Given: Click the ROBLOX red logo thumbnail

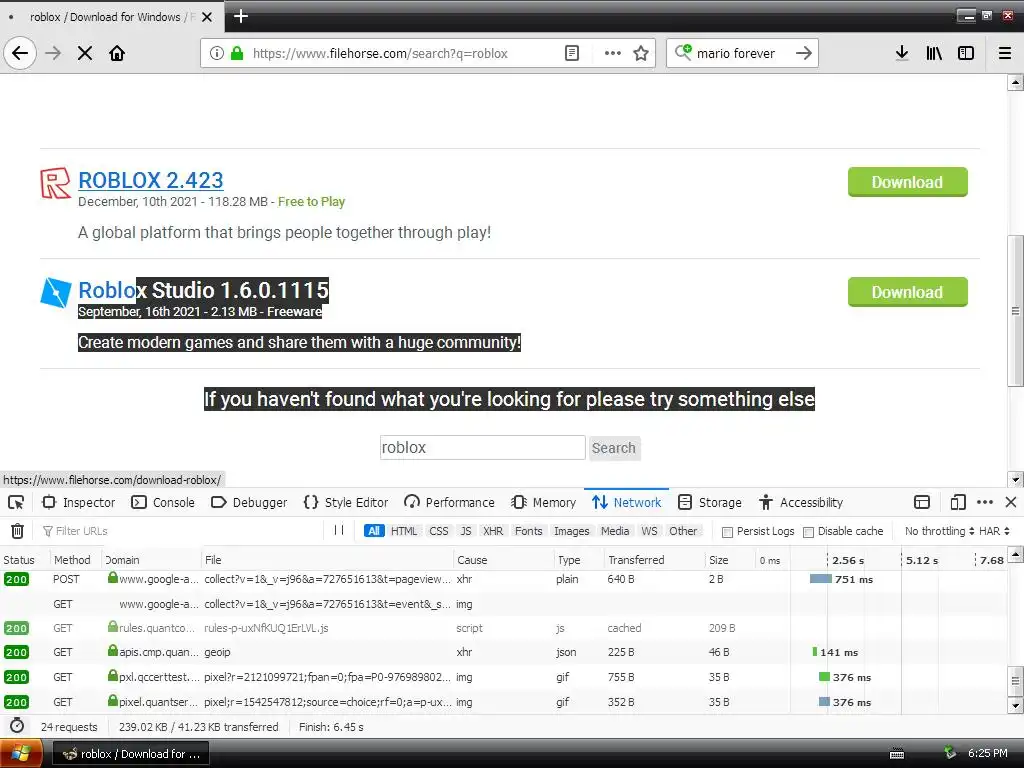Looking at the screenshot, I should [x=56, y=183].
